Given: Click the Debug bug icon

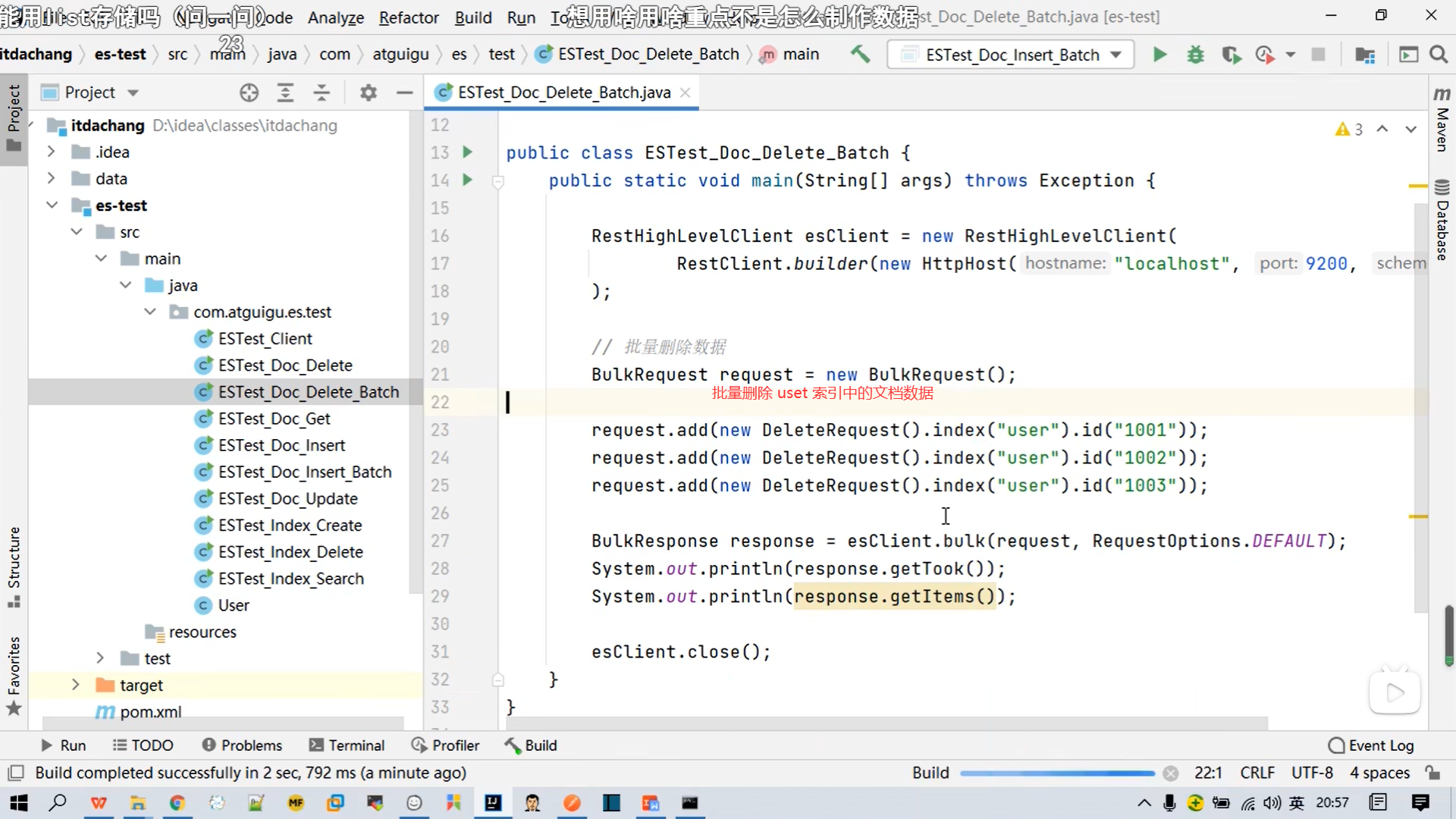Looking at the screenshot, I should 1196,55.
